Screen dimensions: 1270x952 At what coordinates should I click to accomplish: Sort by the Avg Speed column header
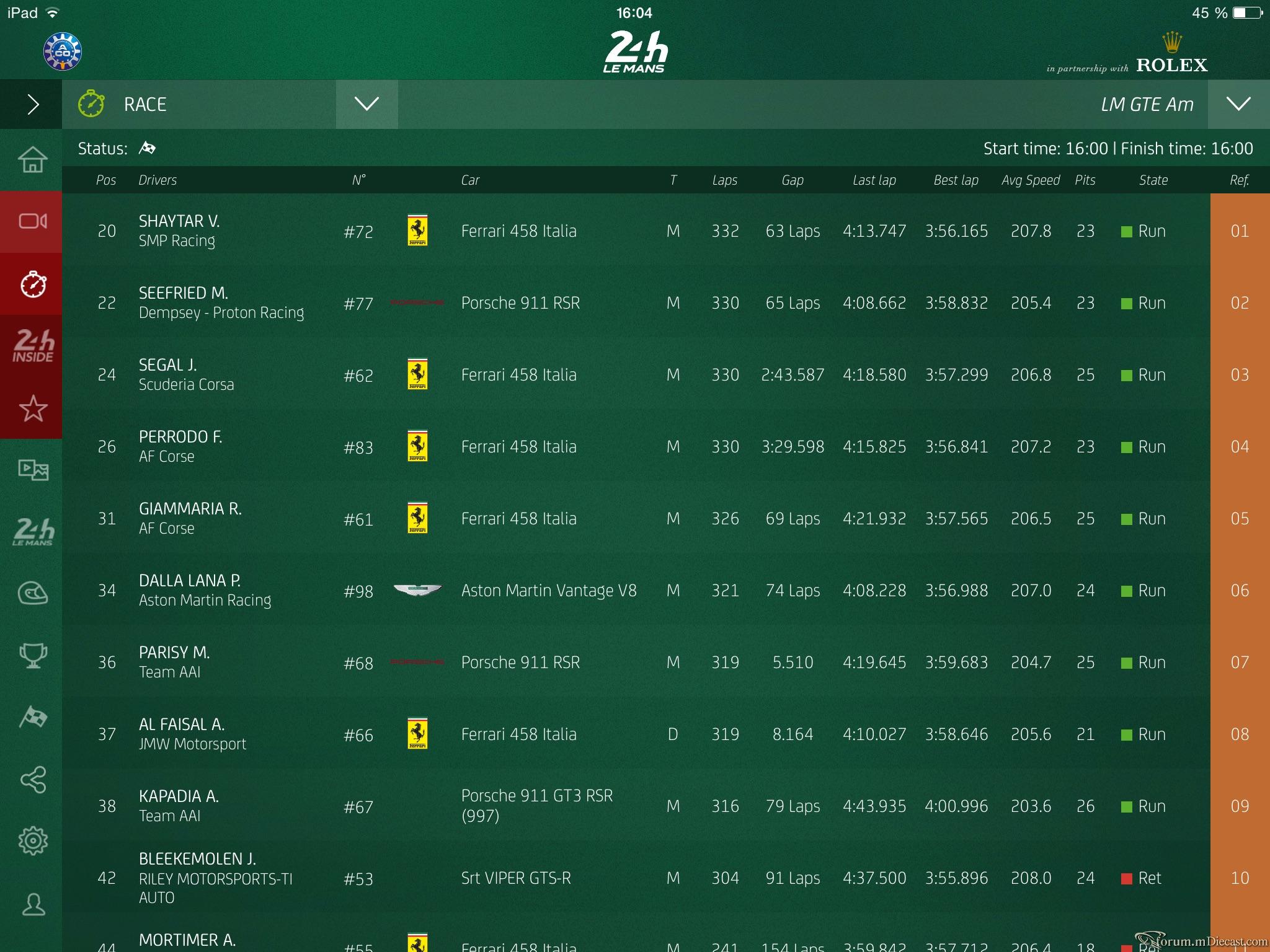1031,180
